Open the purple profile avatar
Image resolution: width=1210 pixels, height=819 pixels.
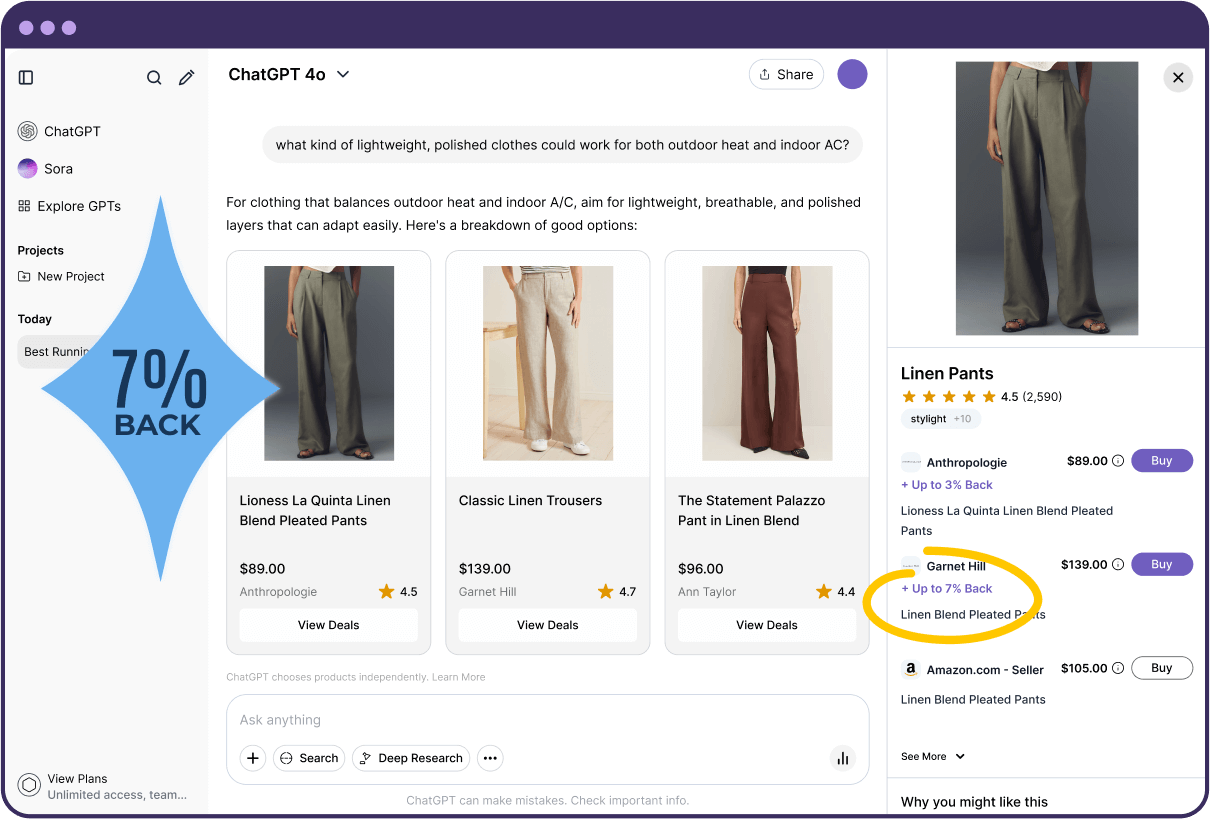click(x=852, y=74)
